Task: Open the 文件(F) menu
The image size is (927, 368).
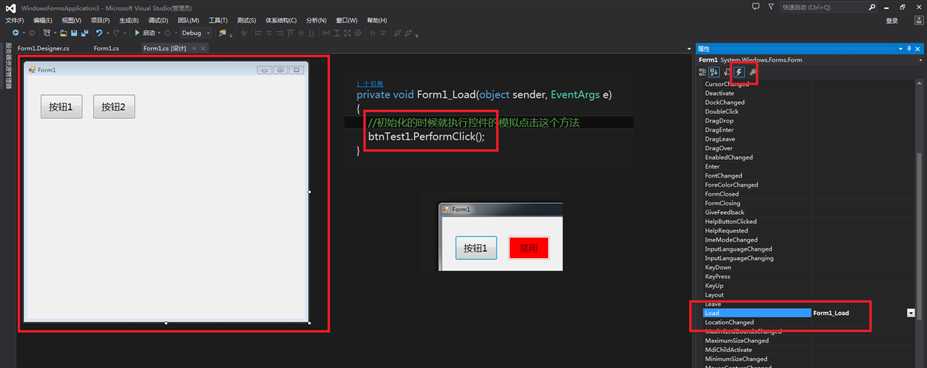Action: (x=14, y=21)
